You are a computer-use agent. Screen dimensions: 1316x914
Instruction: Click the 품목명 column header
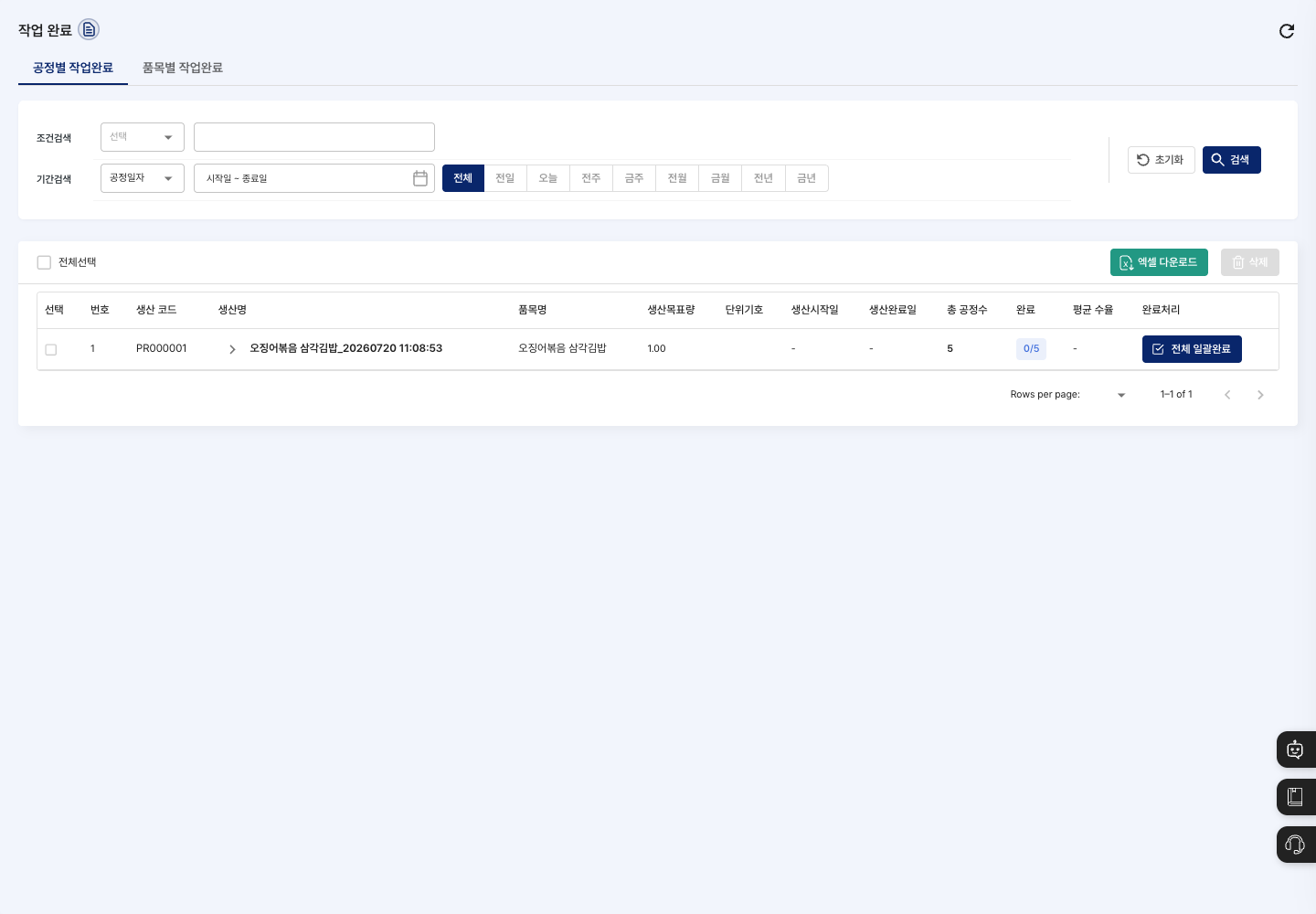(x=532, y=310)
